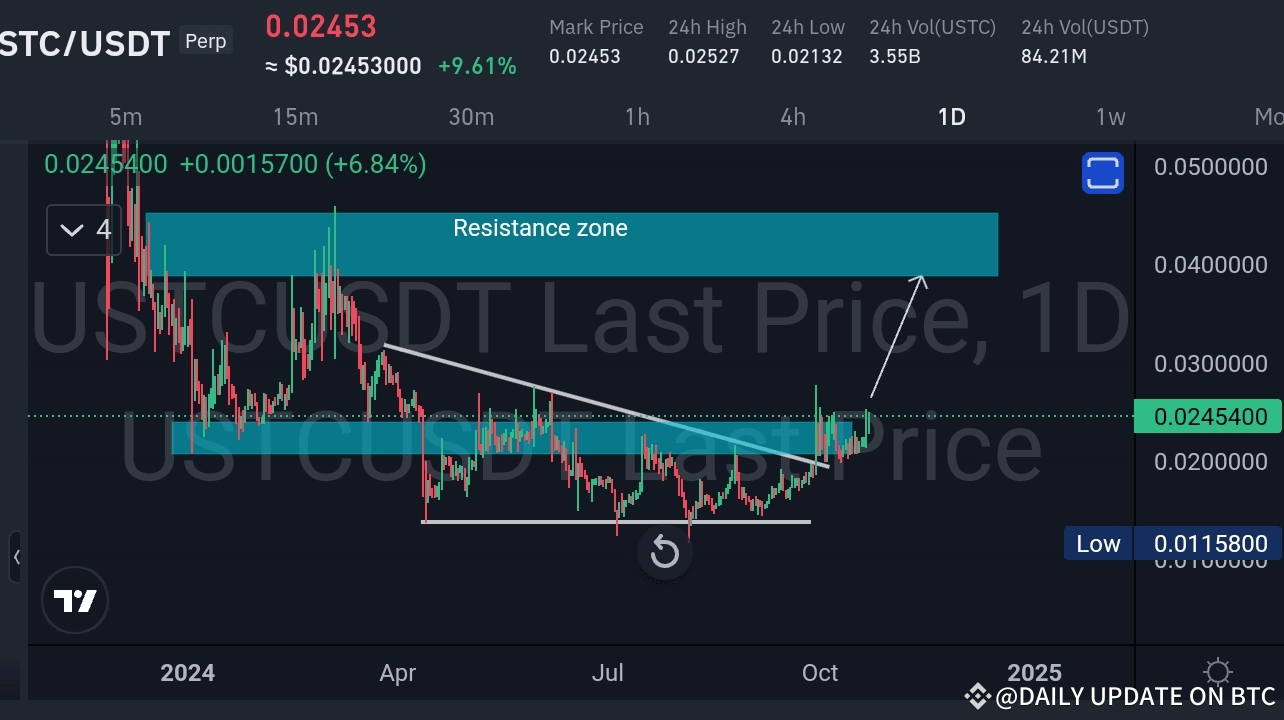The image size is (1284, 720).
Task: Click the Oct label on the time axis
Action: coord(819,673)
